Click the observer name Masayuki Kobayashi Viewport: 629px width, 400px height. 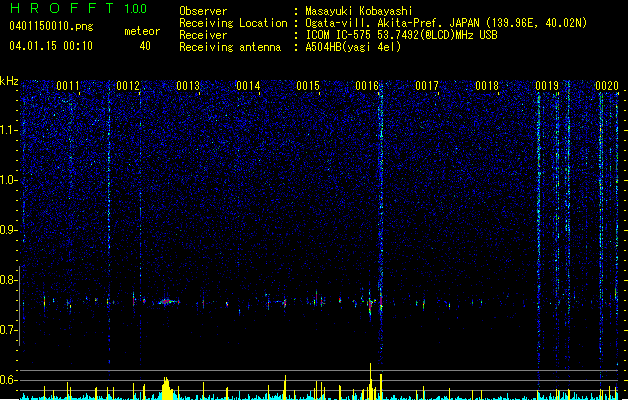click(x=359, y=11)
